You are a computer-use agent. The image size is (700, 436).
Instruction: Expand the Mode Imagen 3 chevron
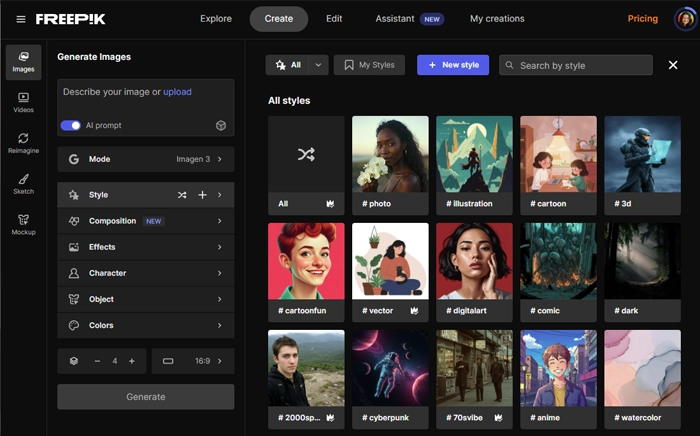pos(220,159)
